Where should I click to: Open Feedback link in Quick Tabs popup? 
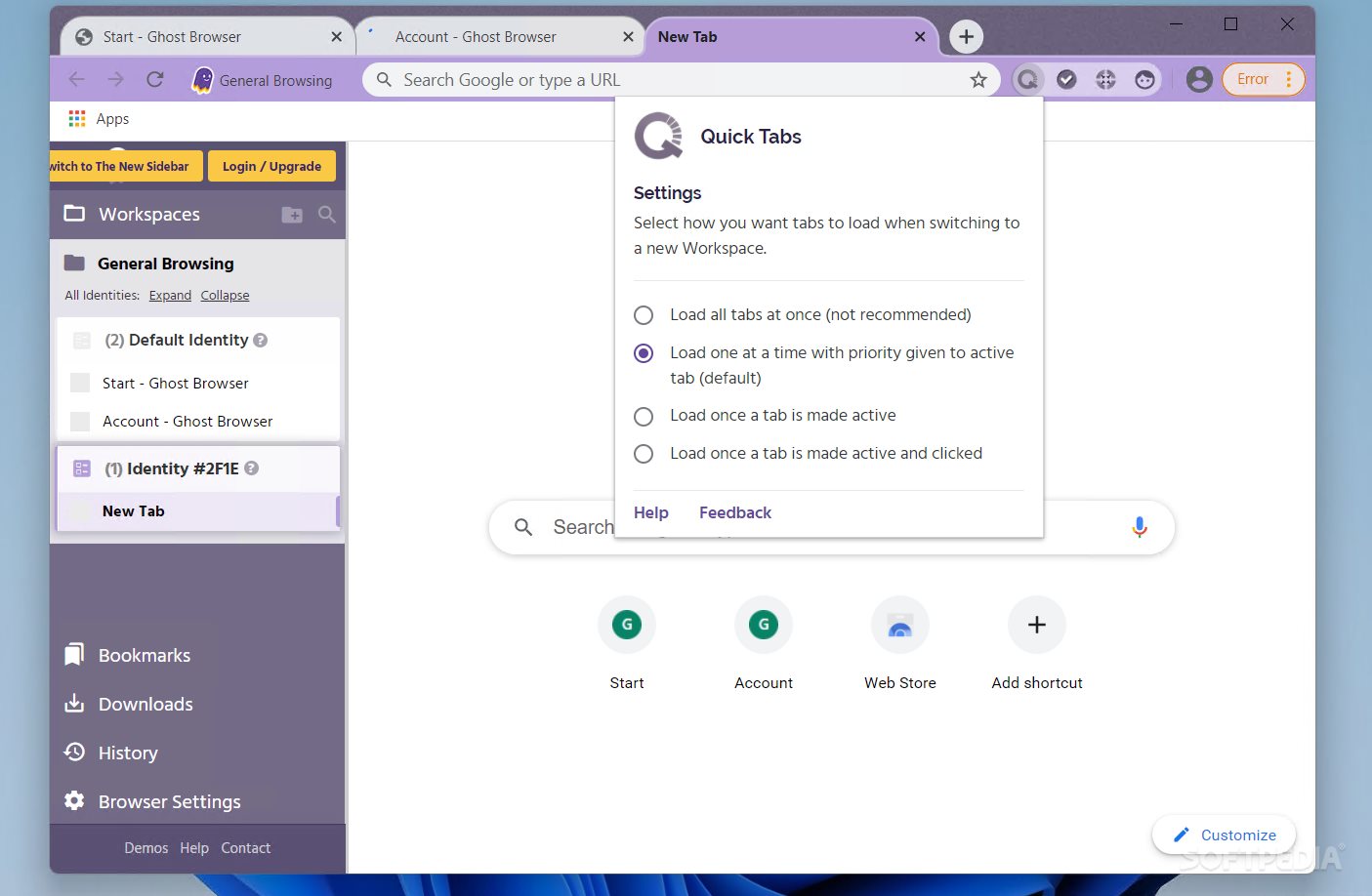[x=734, y=513]
